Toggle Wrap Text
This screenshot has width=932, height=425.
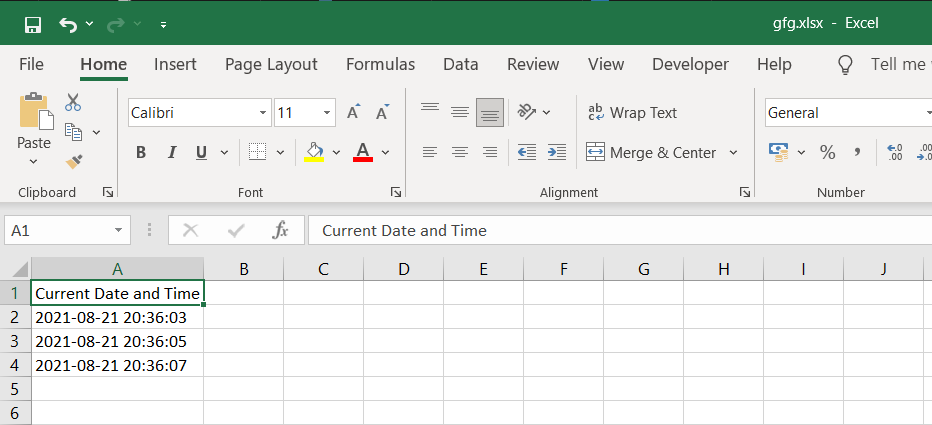(632, 113)
